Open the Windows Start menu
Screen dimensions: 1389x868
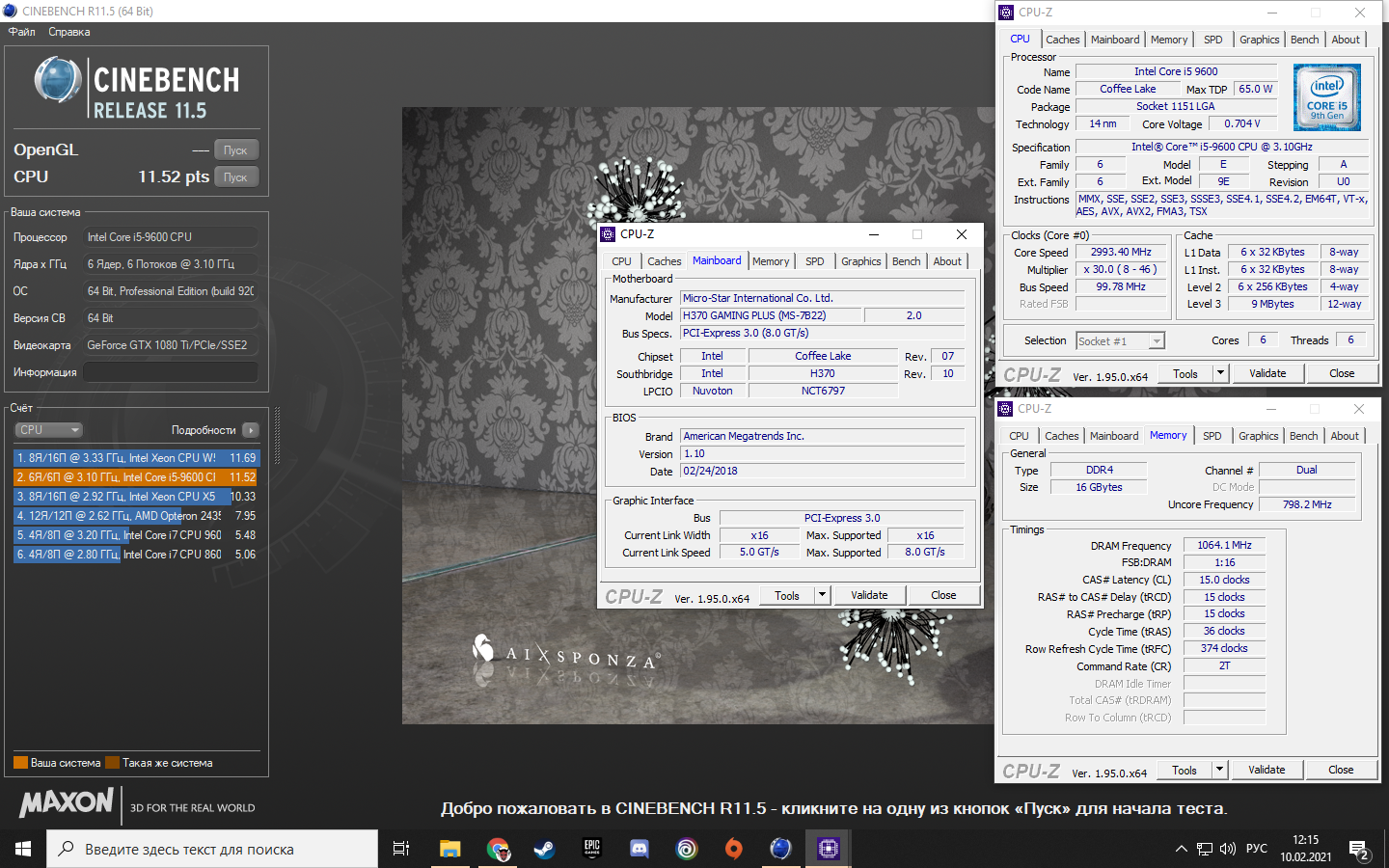coord(23,849)
